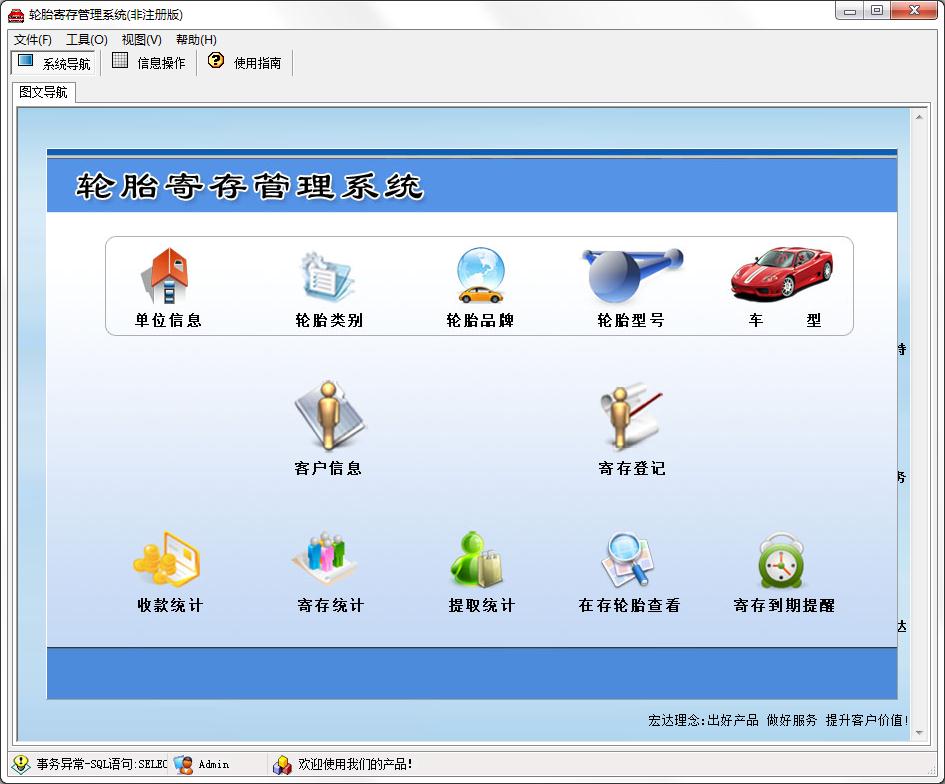Screen dimensions: 945x784
Task: Select the 系统导航 toolbar text
Action: (66, 64)
